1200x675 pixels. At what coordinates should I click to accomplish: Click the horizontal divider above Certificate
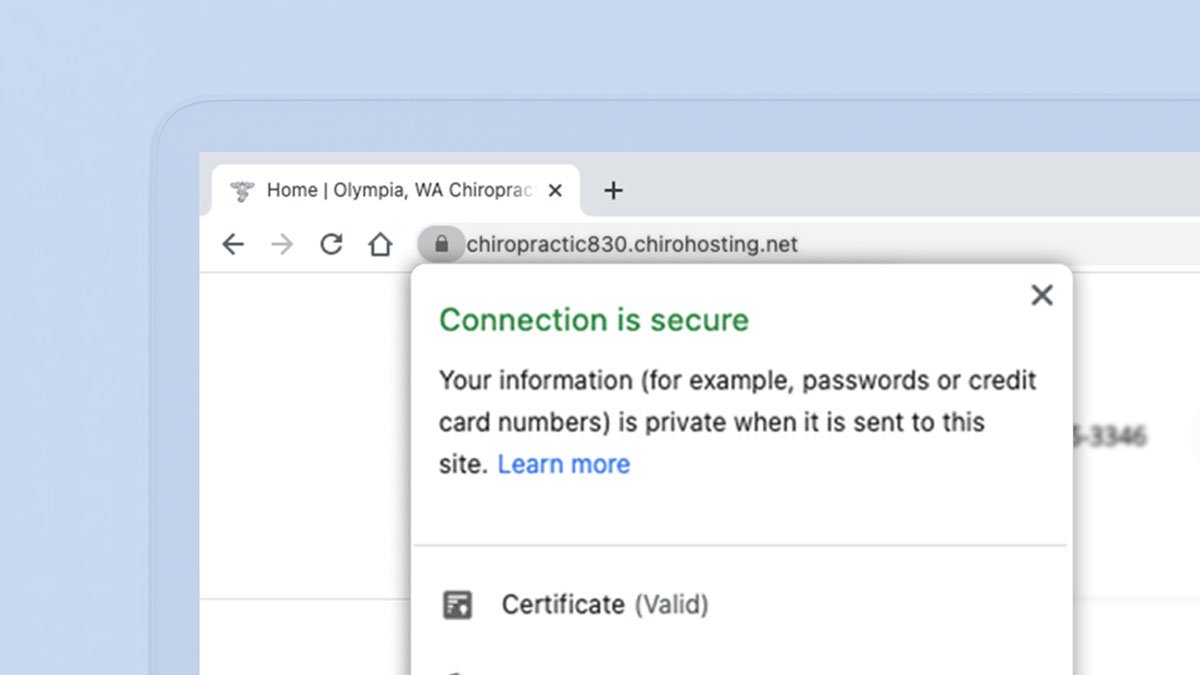[740, 546]
